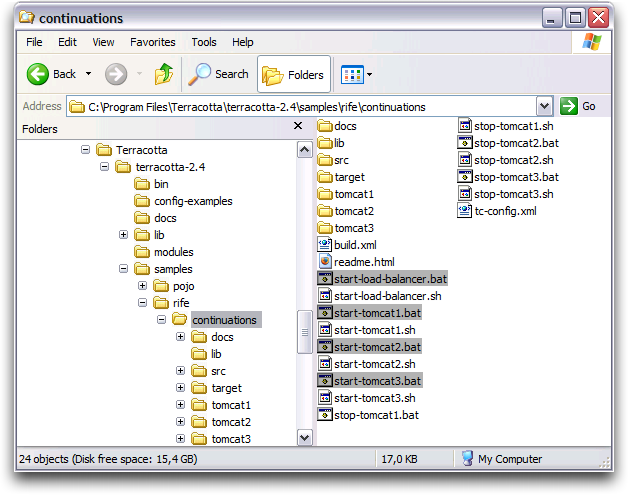628x495 pixels.
Task: Click the My Computer status bar icon
Action: click(x=467, y=458)
